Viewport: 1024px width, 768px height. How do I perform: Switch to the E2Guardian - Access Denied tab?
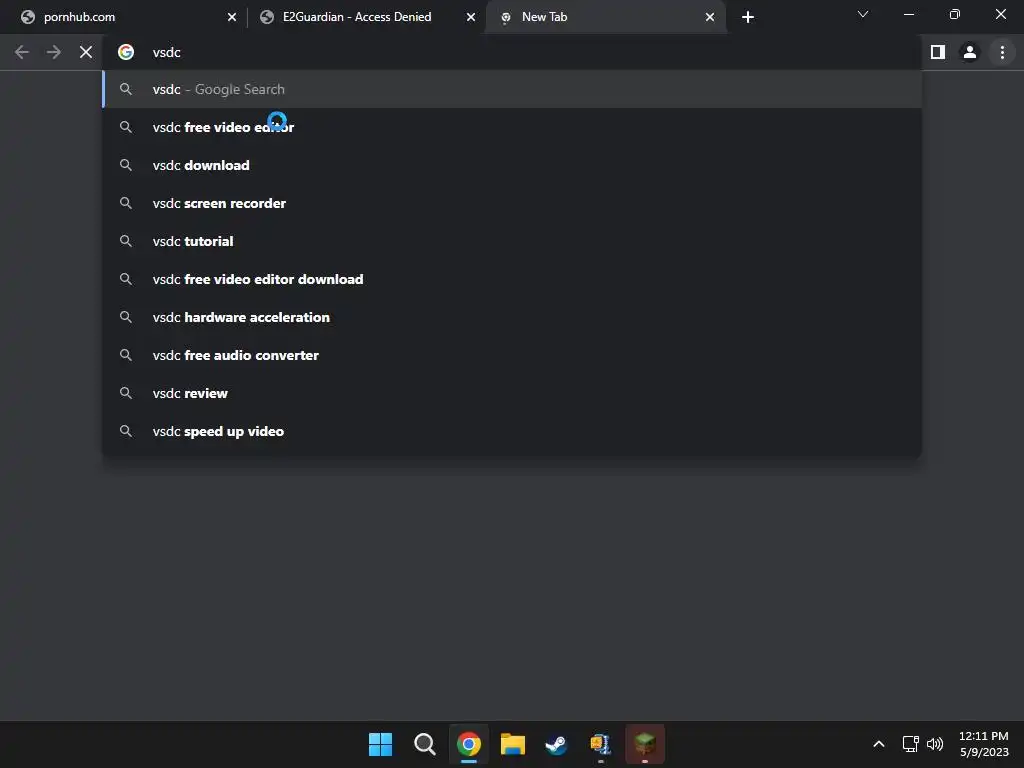(366, 17)
